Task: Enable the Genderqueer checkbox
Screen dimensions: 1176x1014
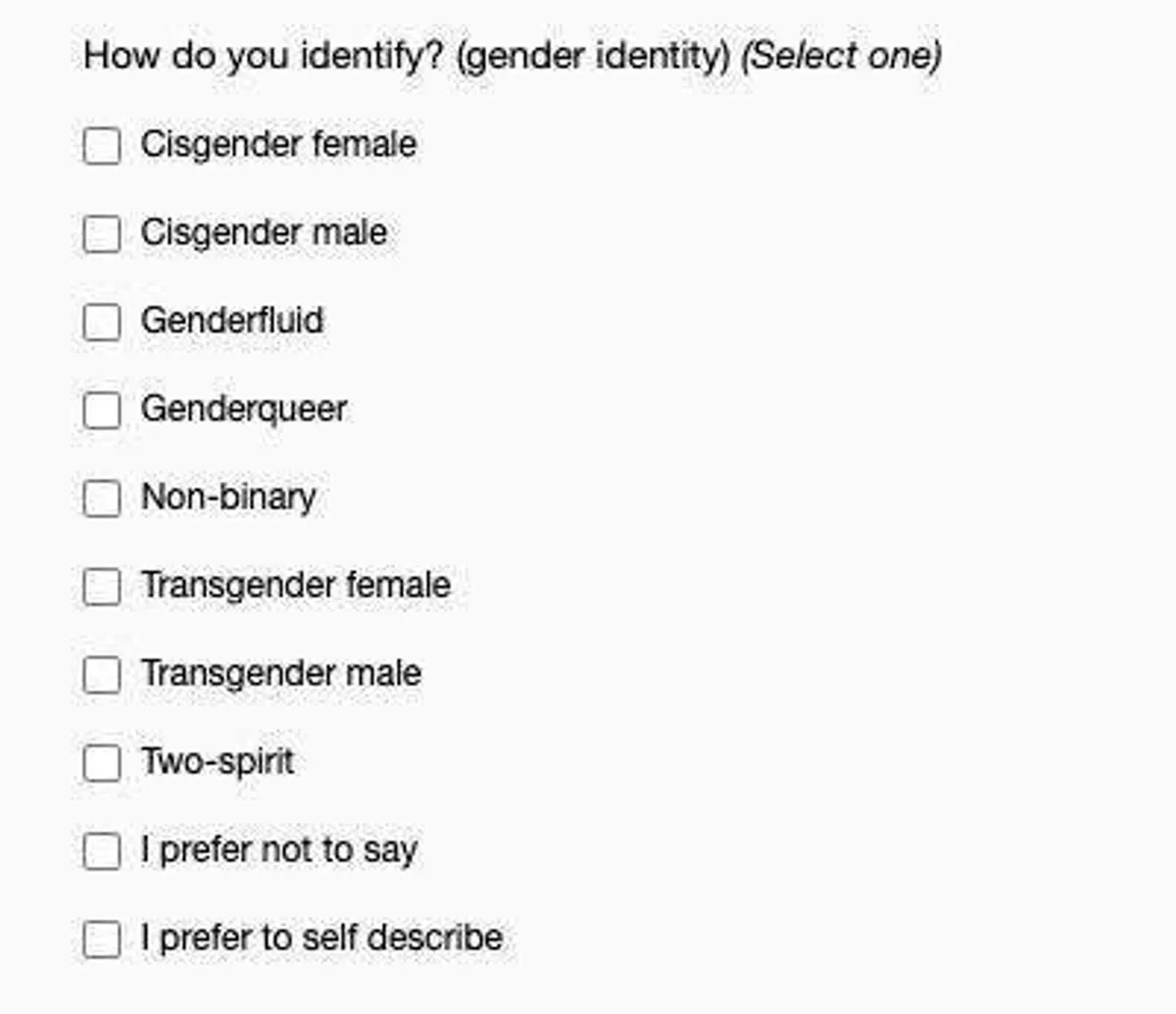Action: [x=102, y=410]
